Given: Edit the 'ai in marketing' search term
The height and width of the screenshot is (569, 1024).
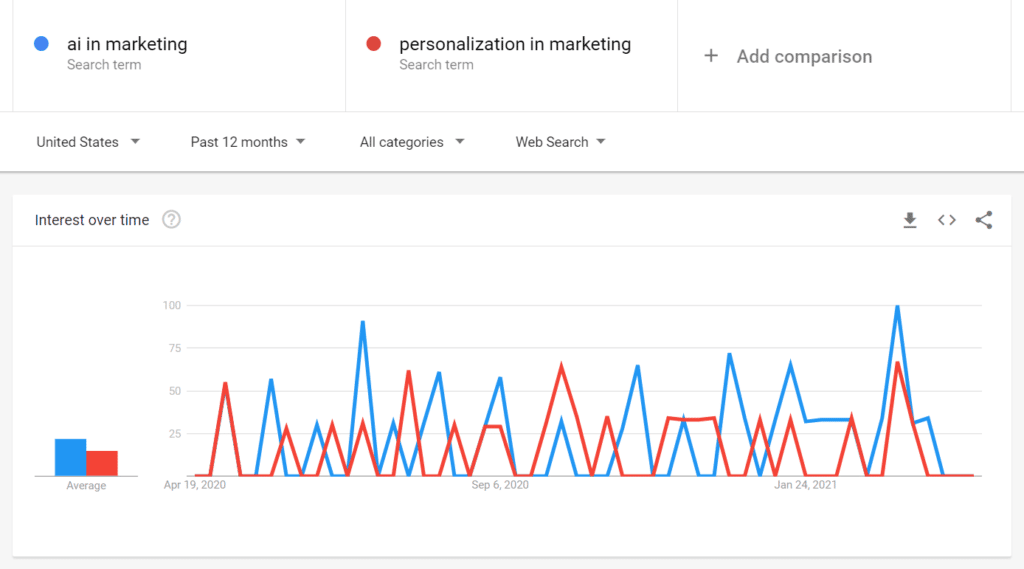Looking at the screenshot, I should tap(127, 44).
